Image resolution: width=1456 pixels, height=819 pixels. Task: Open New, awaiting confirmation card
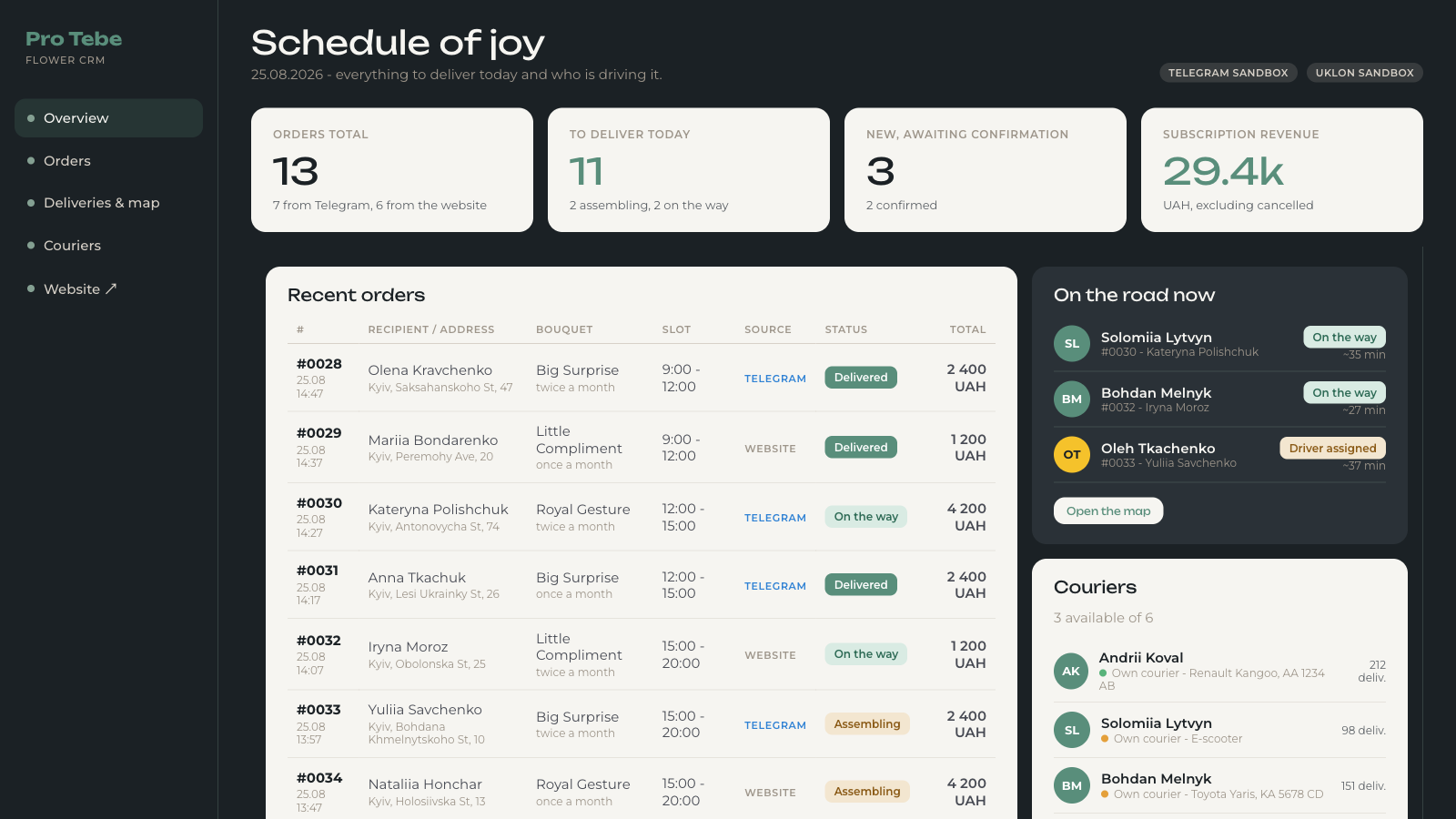coord(986,170)
